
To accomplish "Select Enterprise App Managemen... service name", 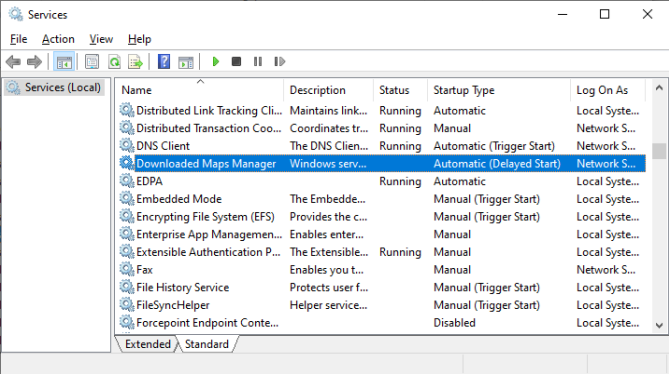I will coord(209,234).
